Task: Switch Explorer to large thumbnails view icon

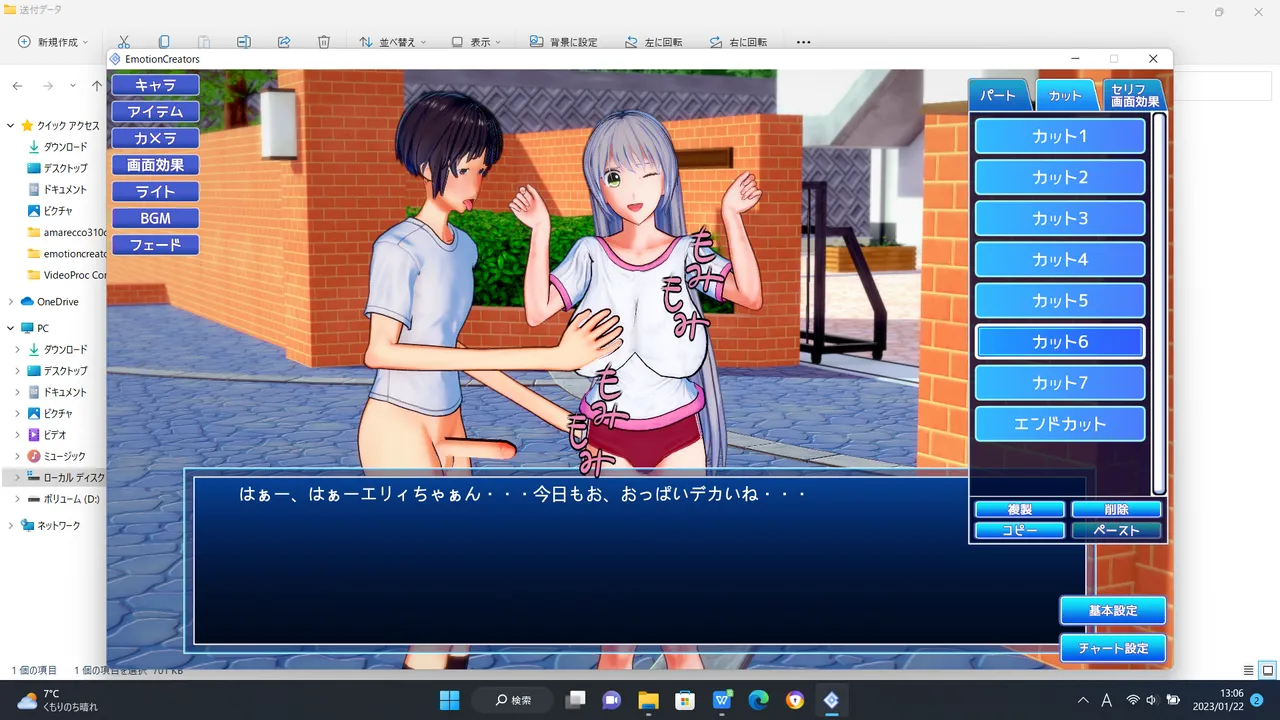Action: [1267, 670]
